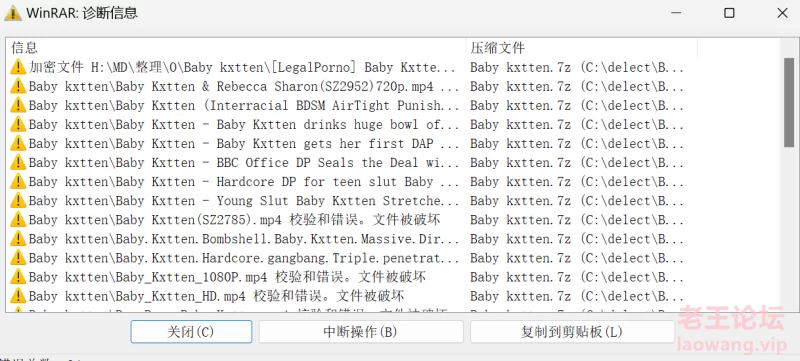The height and width of the screenshot is (361, 800).
Task: Click the warning icon on the Seals the Deal row
Action: tap(18, 163)
